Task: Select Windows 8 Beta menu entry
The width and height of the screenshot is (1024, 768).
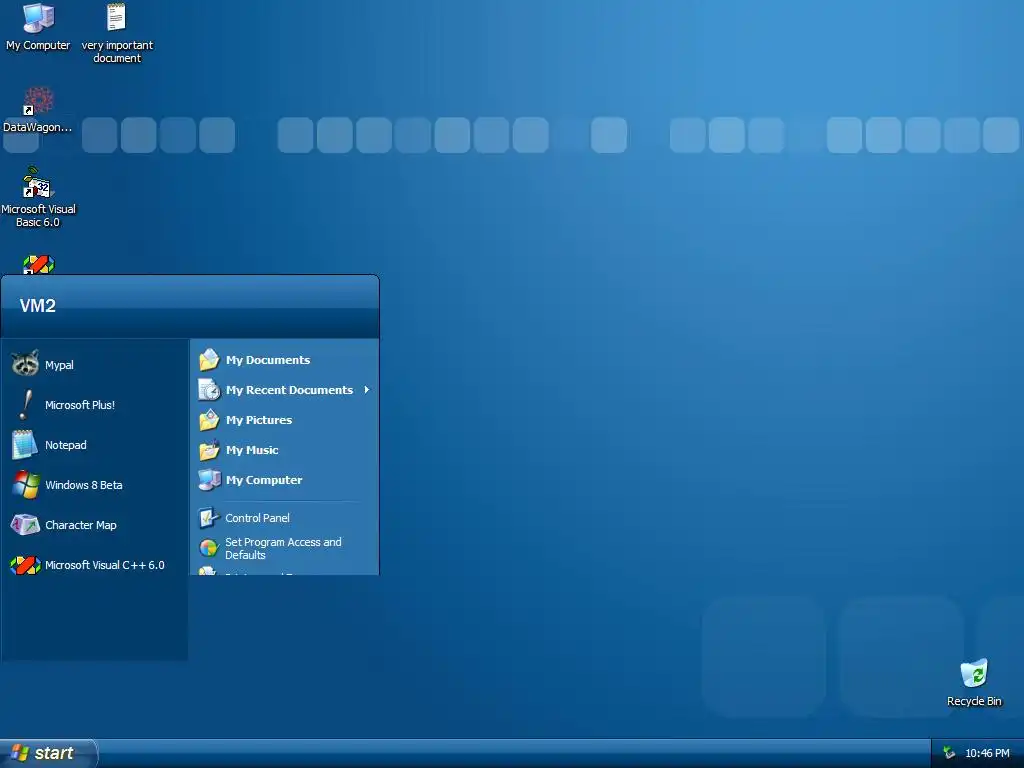Action: tap(95, 485)
